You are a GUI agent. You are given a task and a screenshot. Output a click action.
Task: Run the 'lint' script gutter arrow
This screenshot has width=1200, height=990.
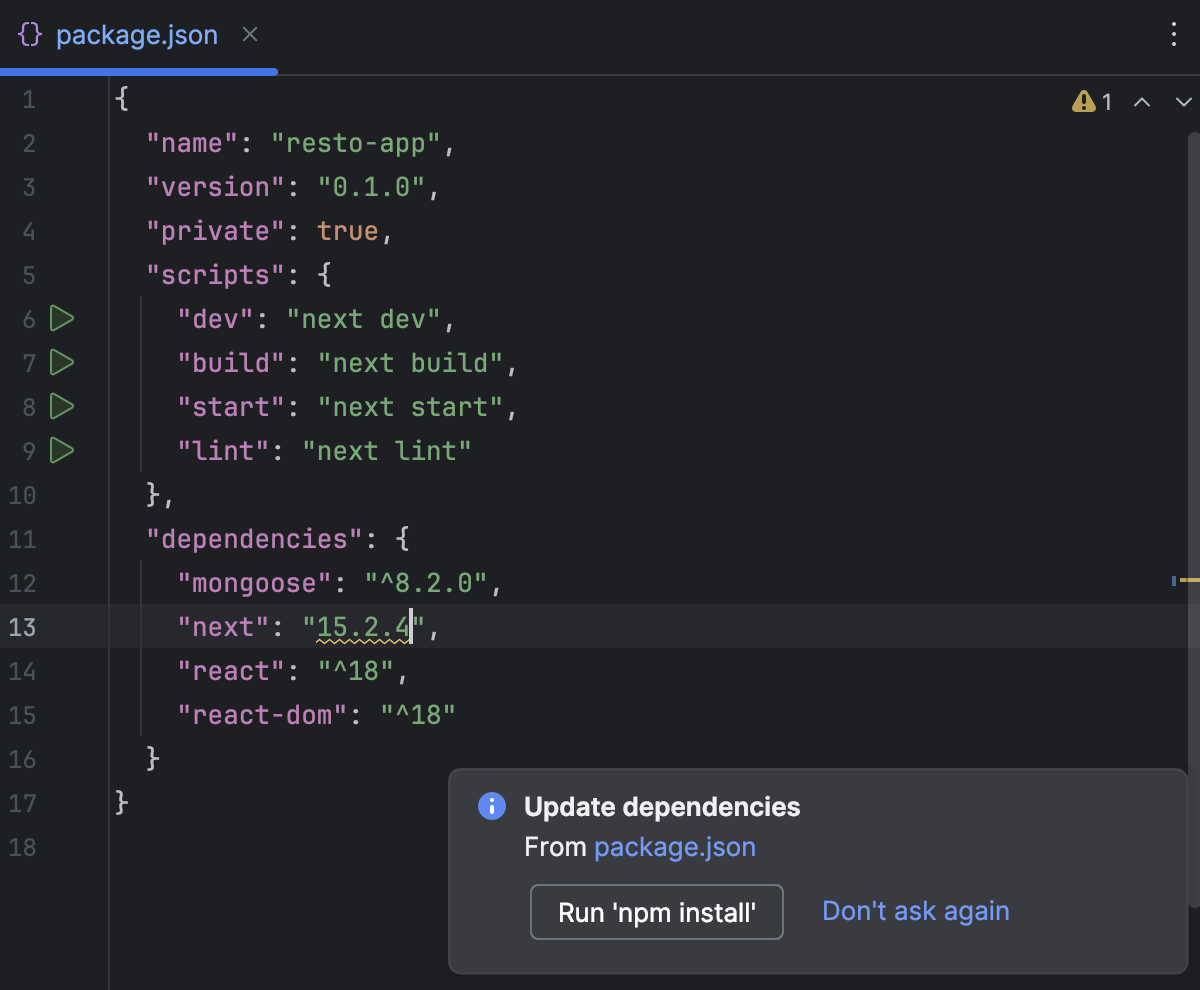coord(61,450)
